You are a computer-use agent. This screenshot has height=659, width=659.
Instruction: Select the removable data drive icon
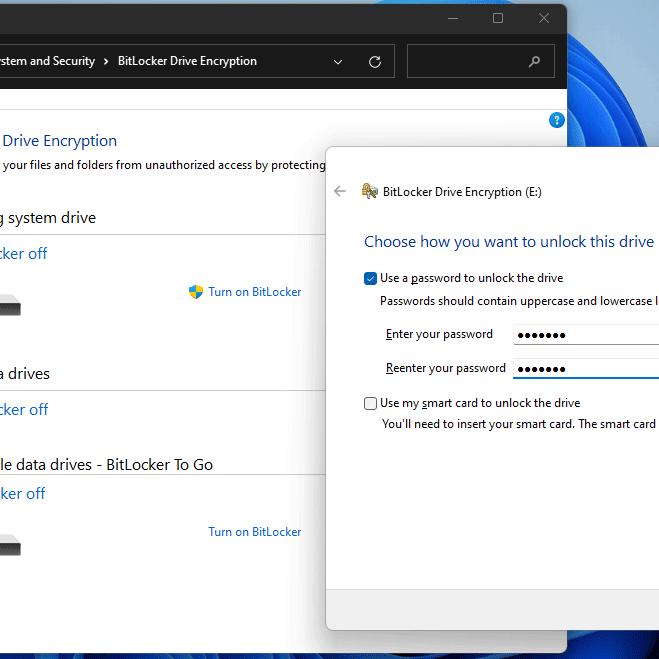coord(10,545)
